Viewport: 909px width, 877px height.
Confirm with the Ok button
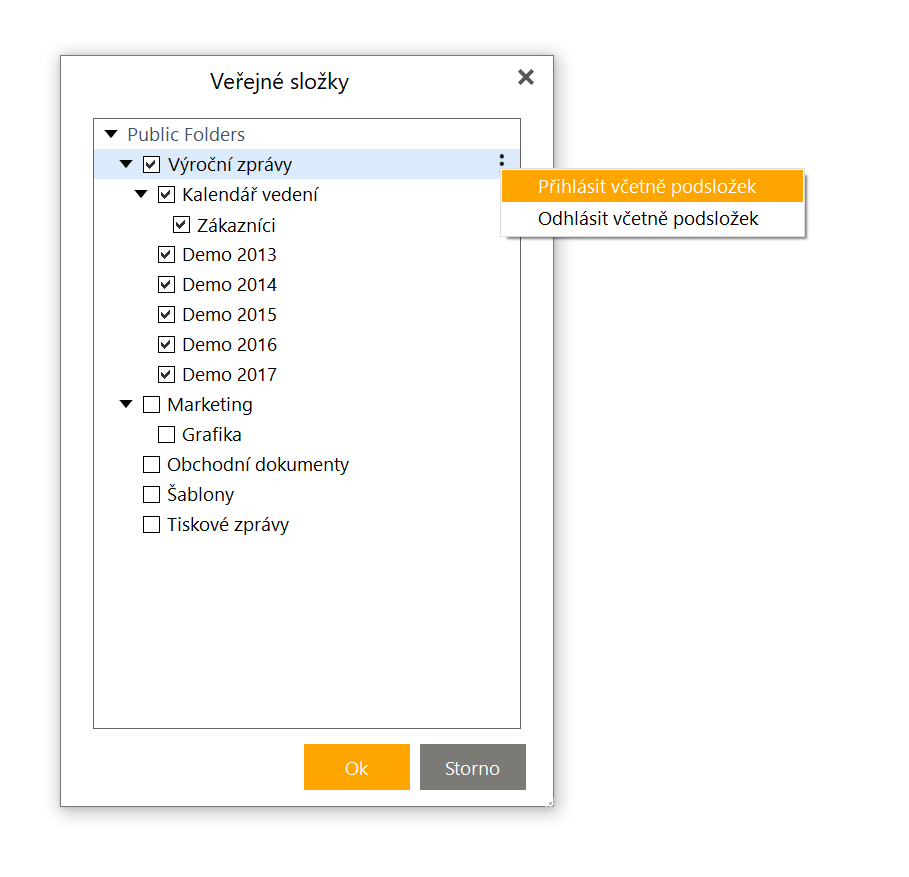click(x=357, y=767)
